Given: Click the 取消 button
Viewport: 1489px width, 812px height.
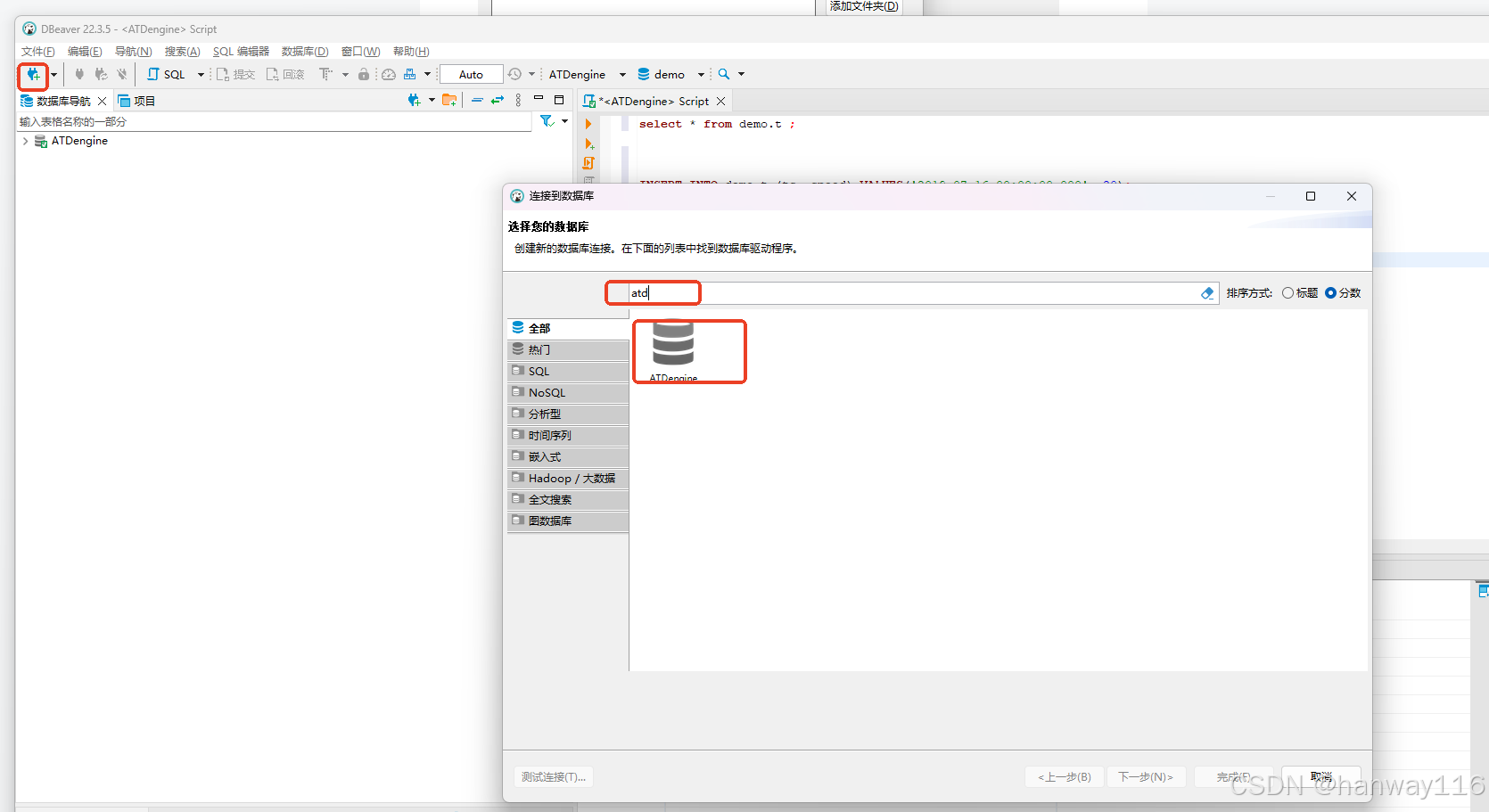Looking at the screenshot, I should coord(1320,777).
